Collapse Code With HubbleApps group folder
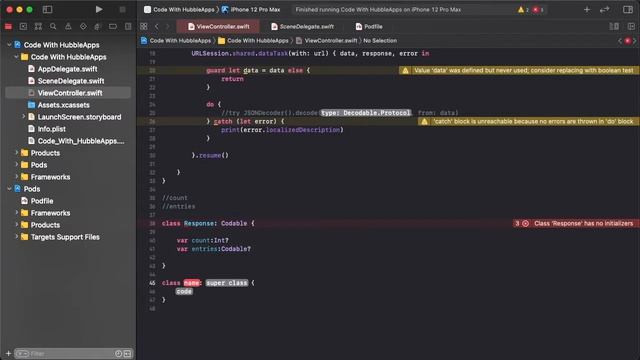The image size is (640, 360). click(16, 57)
